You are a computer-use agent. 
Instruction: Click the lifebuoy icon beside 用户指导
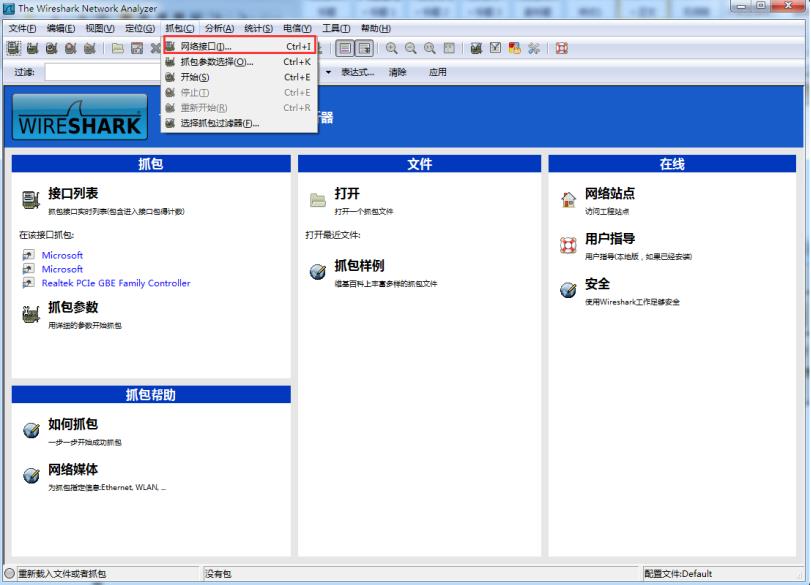coord(568,245)
